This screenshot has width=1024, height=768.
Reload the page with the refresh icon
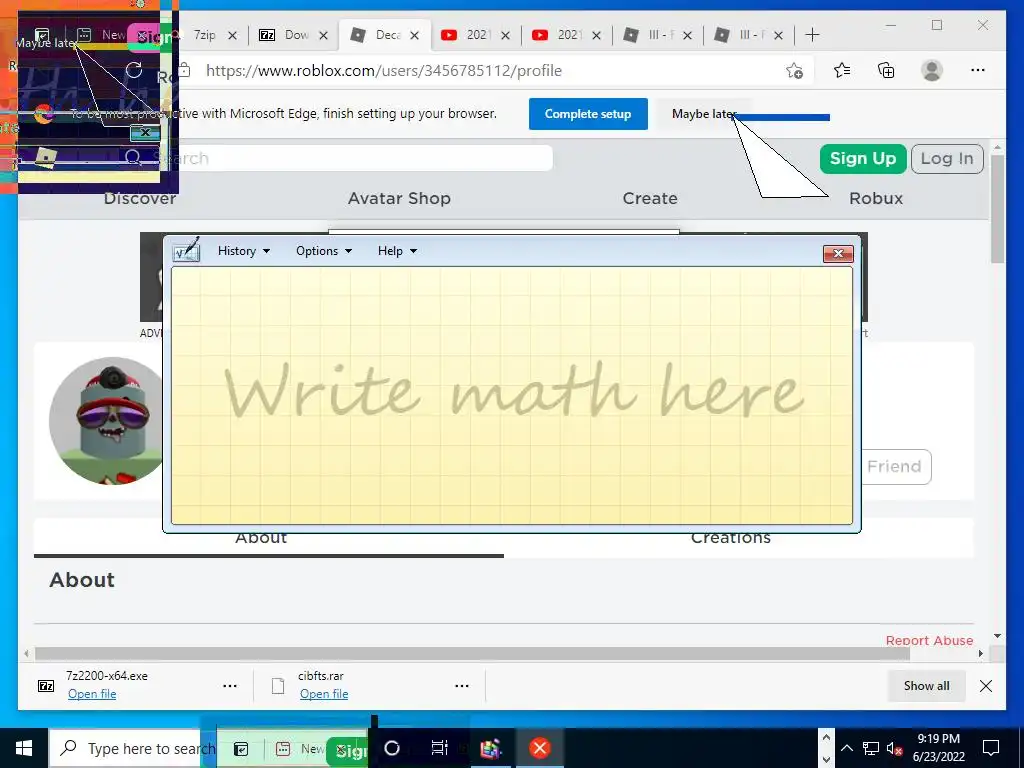coord(134,70)
